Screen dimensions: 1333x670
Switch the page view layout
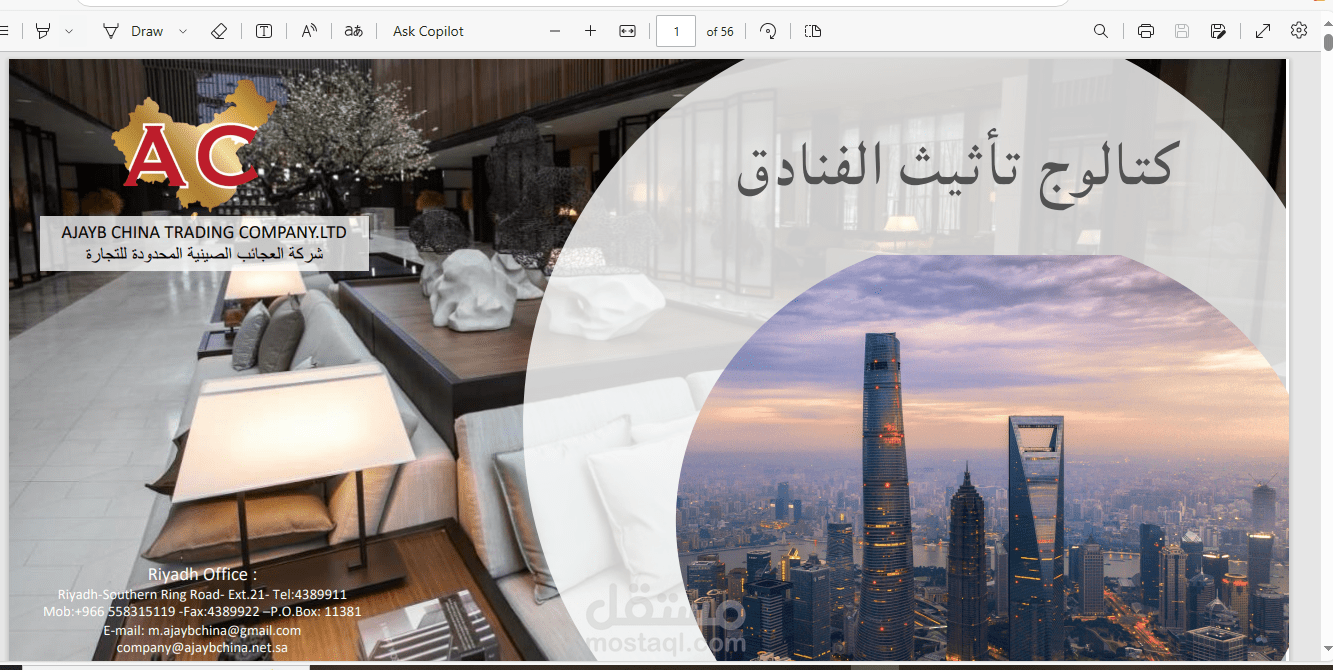tap(813, 31)
